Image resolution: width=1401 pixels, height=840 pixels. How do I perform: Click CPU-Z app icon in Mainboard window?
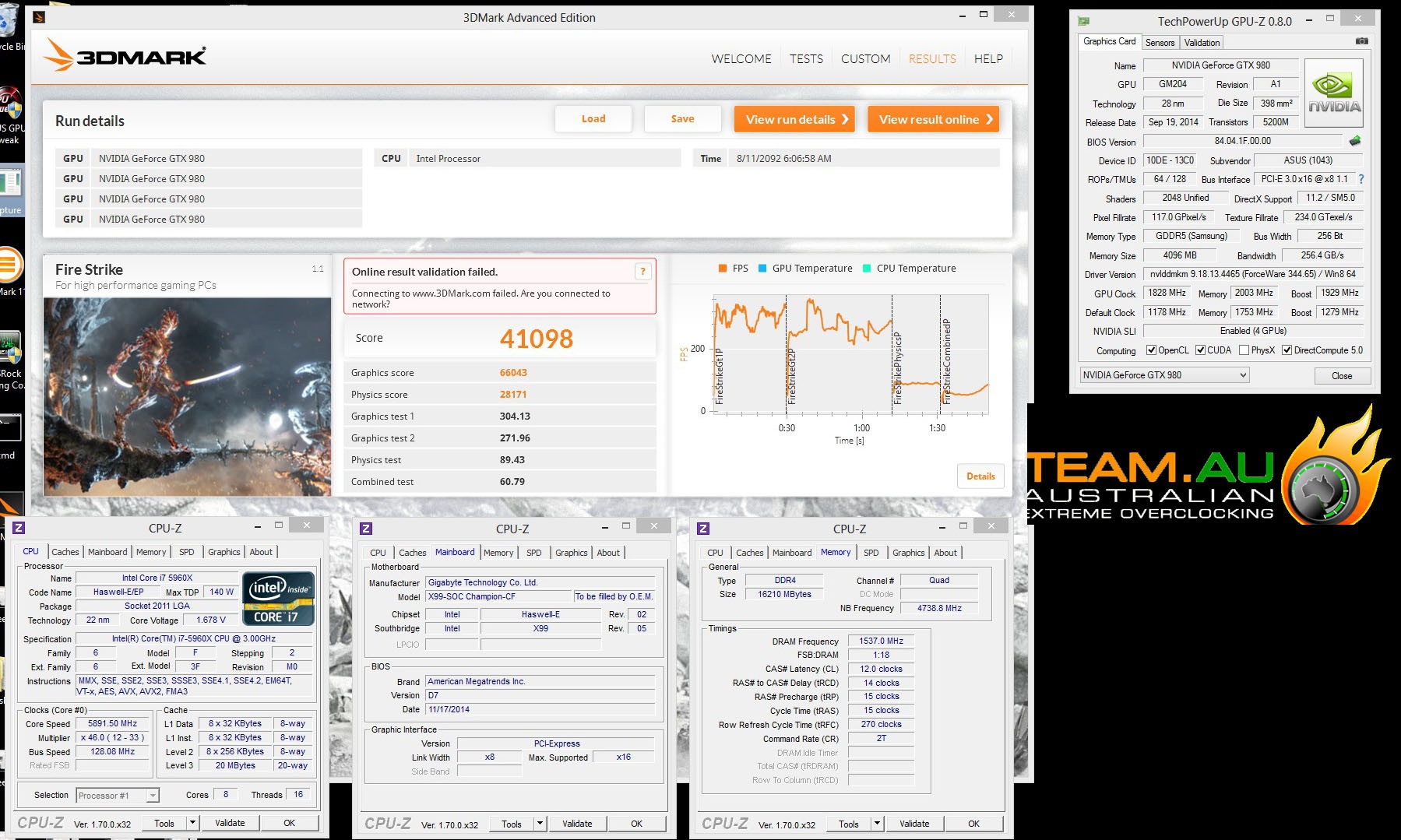(366, 529)
